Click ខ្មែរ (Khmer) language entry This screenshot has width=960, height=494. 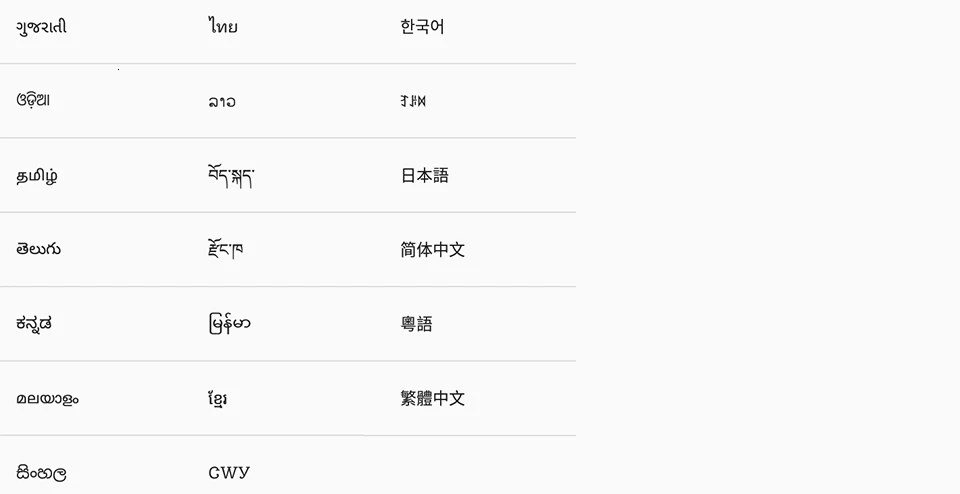click(218, 399)
